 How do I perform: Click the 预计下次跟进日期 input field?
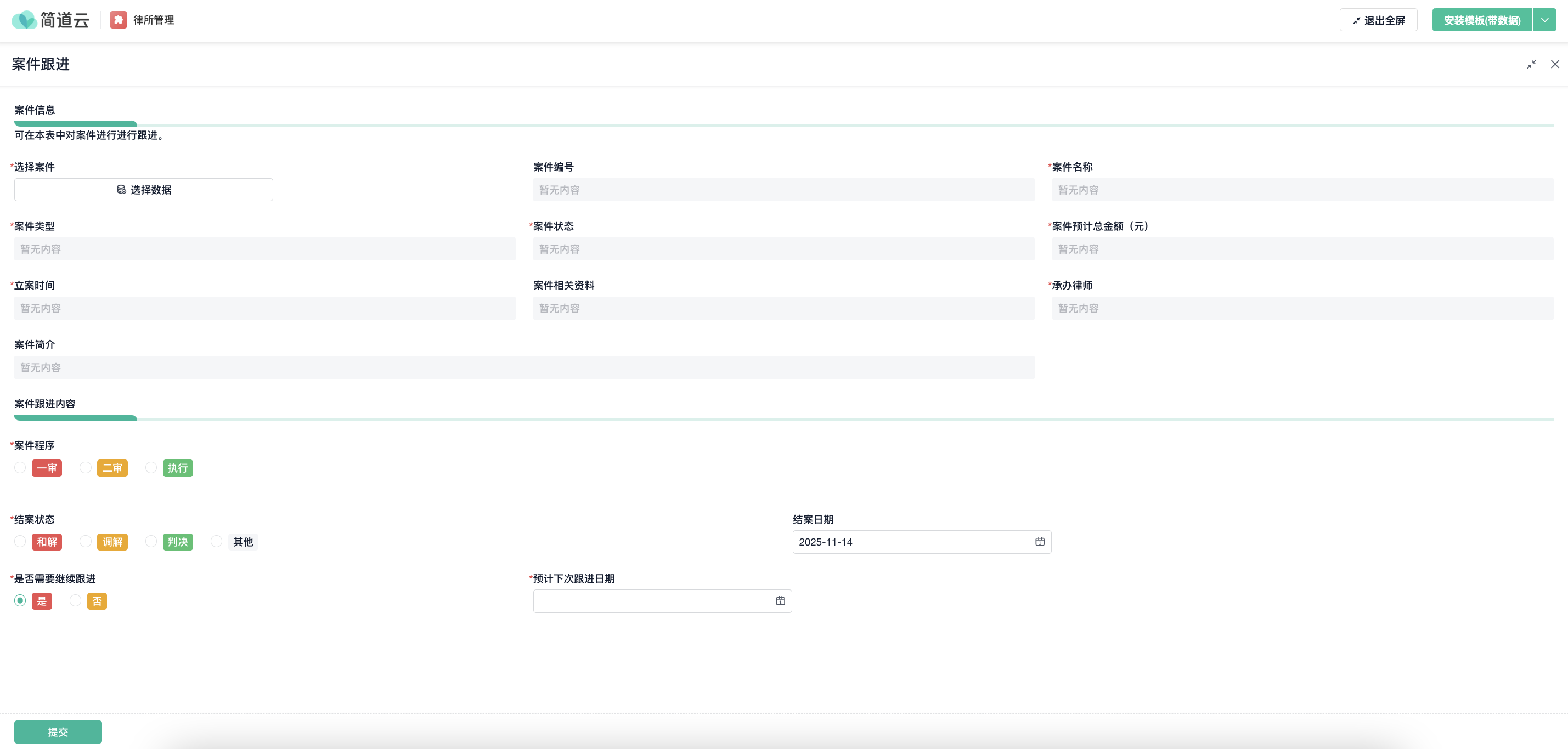(x=651, y=601)
